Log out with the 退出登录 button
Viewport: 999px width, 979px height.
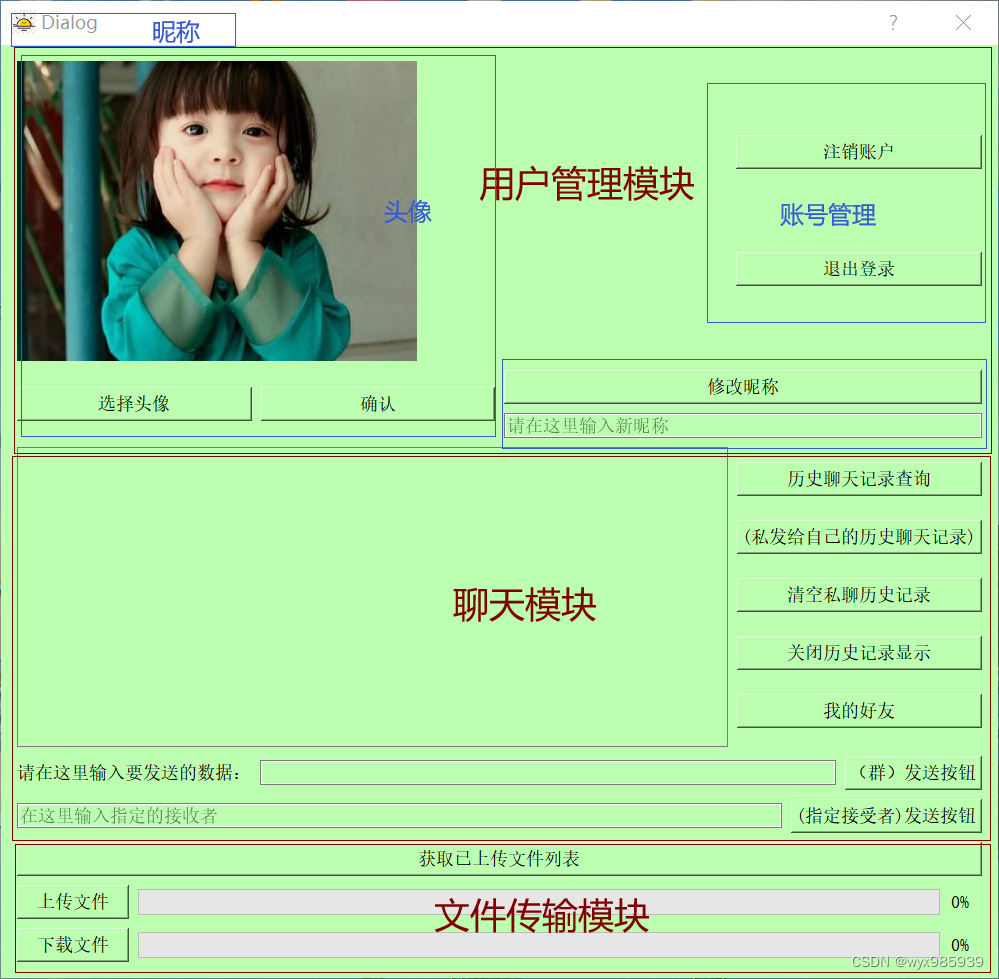[x=858, y=269]
